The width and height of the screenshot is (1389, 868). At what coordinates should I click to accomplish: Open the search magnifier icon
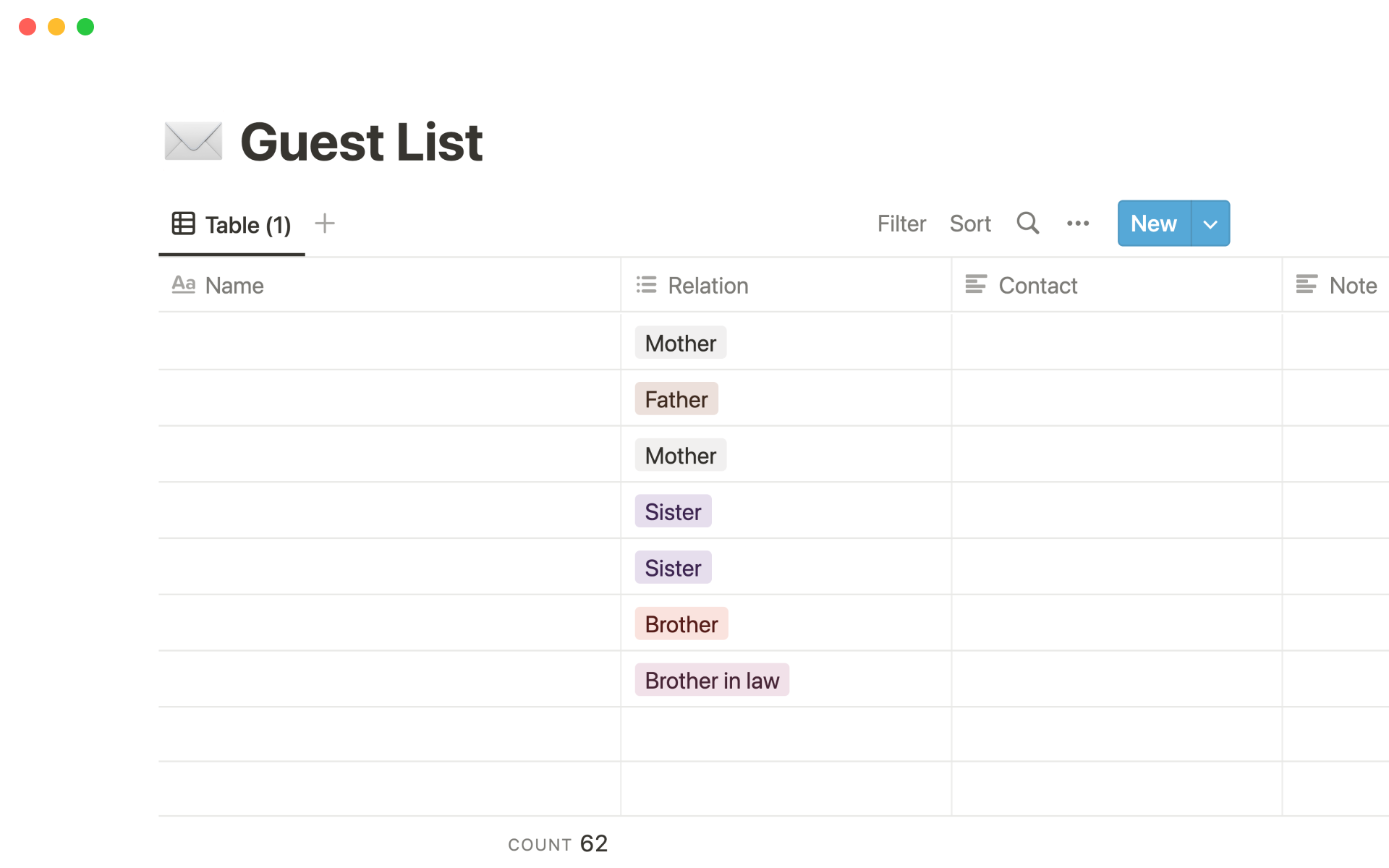point(1027,224)
